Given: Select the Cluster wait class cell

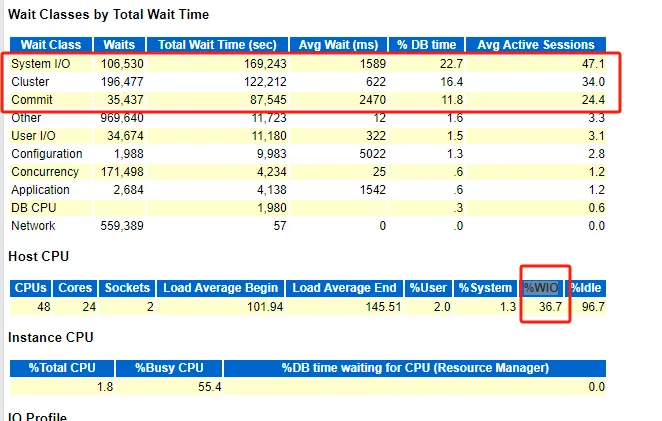Looking at the screenshot, I should tap(30, 81).
